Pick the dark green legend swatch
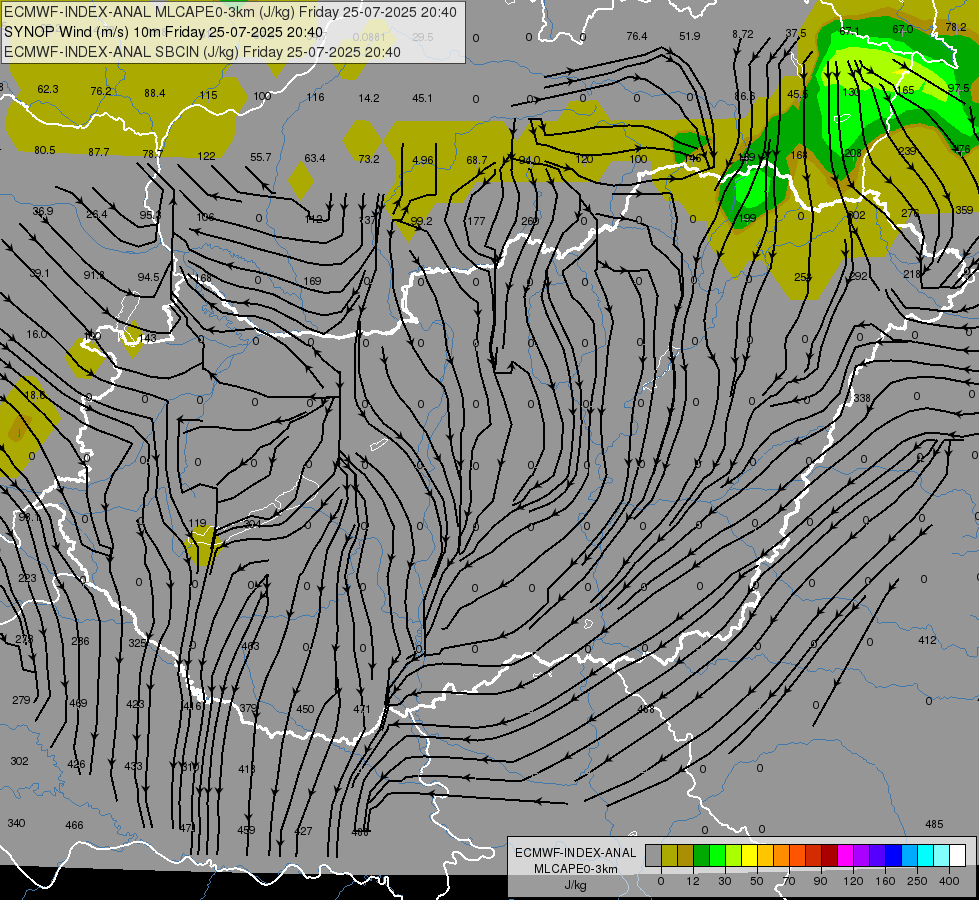The height and width of the screenshot is (900, 979). click(701, 855)
